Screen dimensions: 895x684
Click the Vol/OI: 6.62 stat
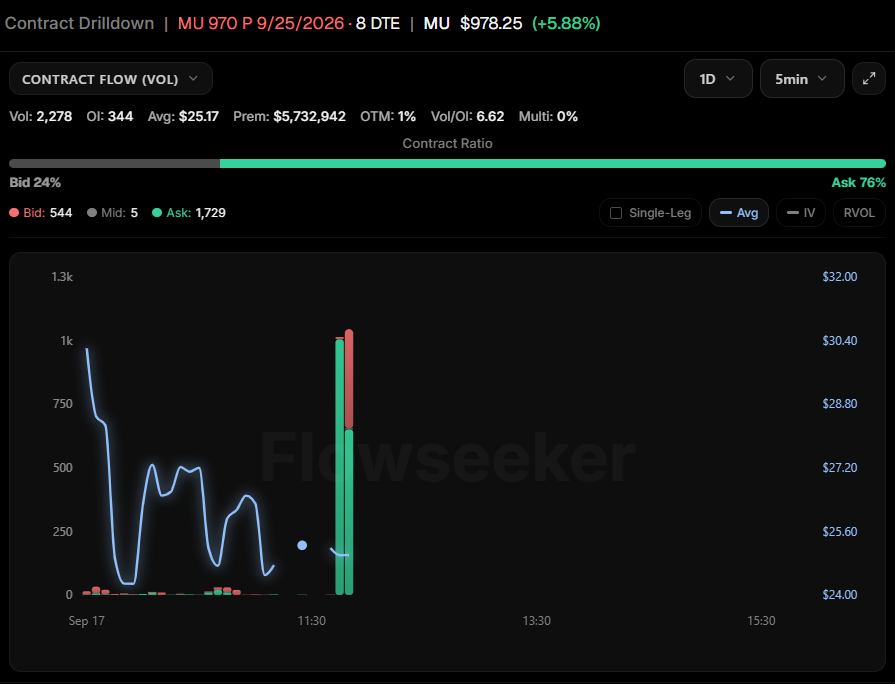pos(467,116)
